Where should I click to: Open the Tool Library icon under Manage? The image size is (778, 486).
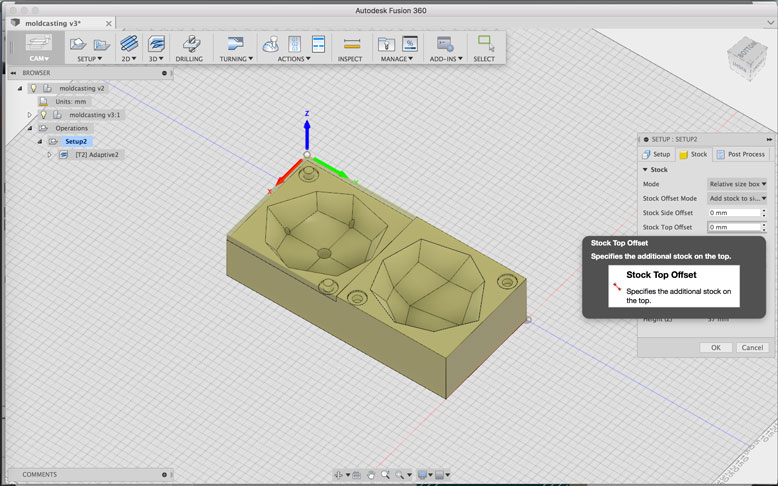(386, 44)
